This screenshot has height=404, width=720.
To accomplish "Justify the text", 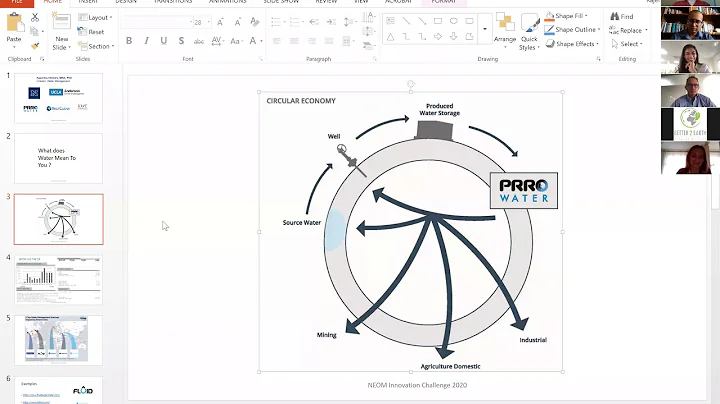I will (x=329, y=41).
